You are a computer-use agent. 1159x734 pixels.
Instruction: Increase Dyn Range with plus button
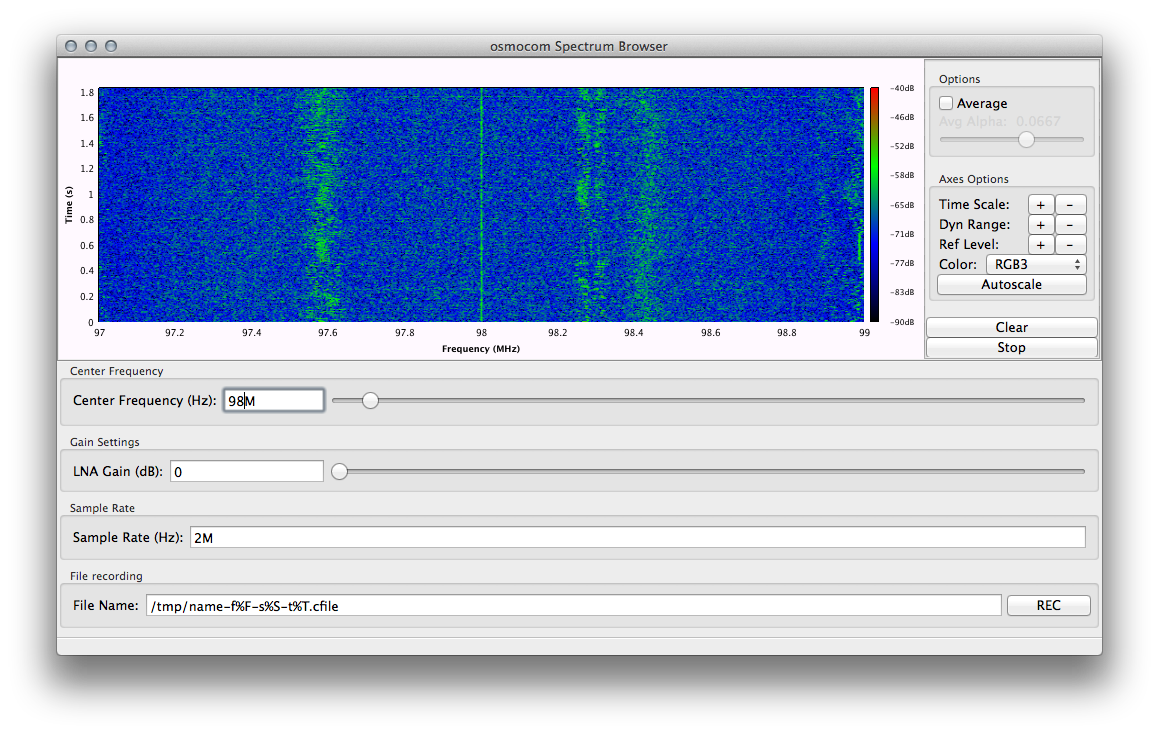click(1040, 225)
